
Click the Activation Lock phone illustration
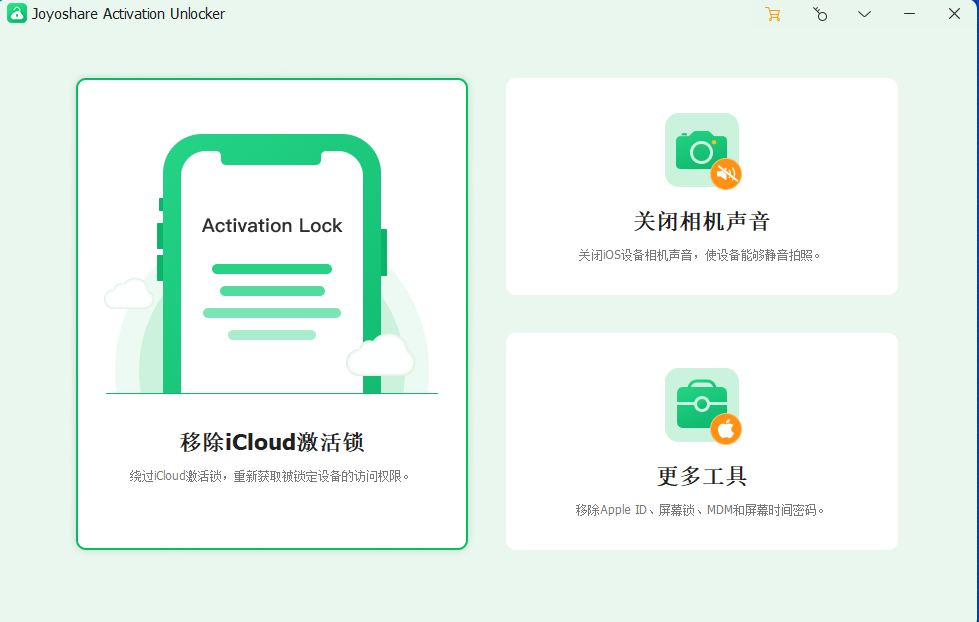click(272, 264)
